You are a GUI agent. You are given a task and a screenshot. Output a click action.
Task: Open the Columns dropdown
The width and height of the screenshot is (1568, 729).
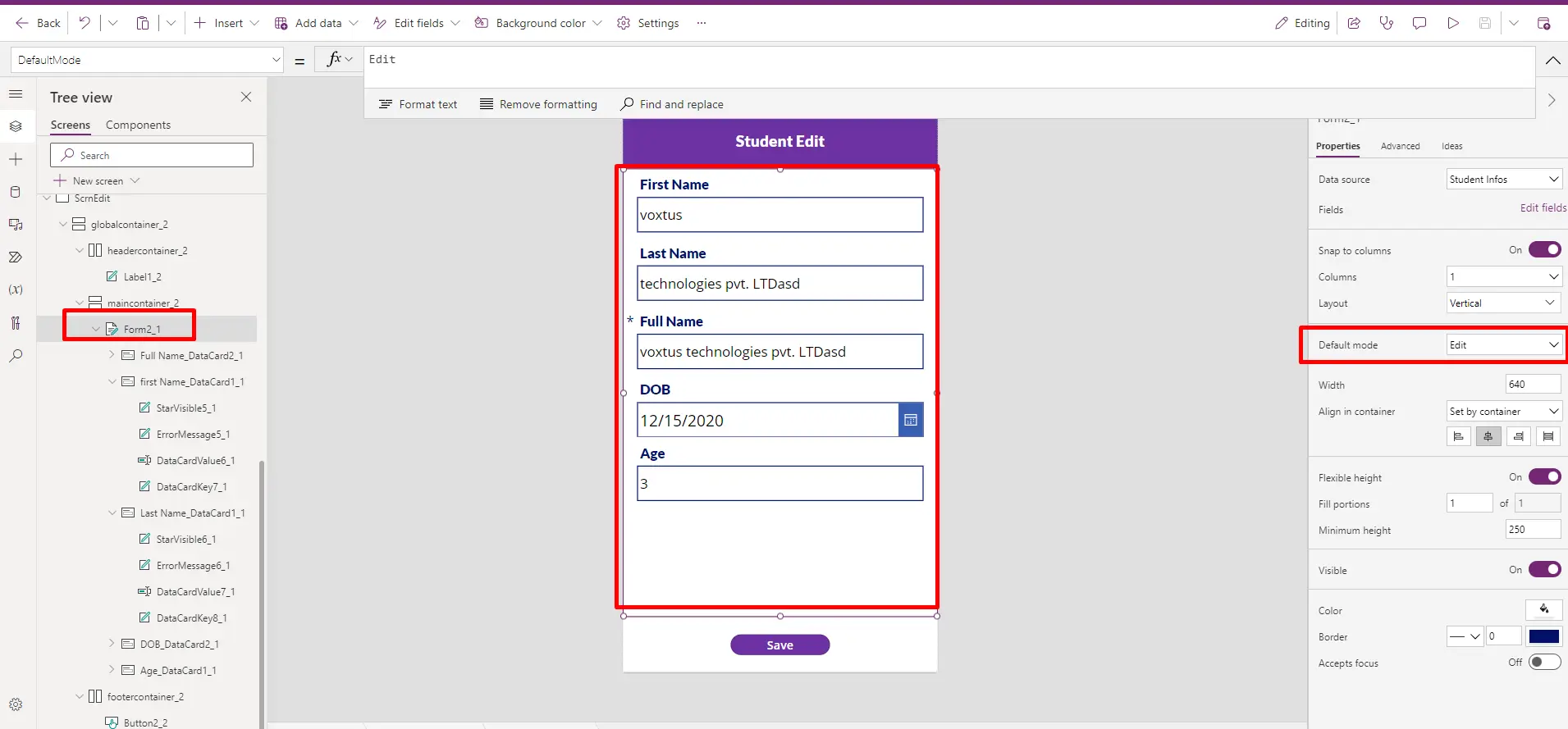tap(1504, 277)
